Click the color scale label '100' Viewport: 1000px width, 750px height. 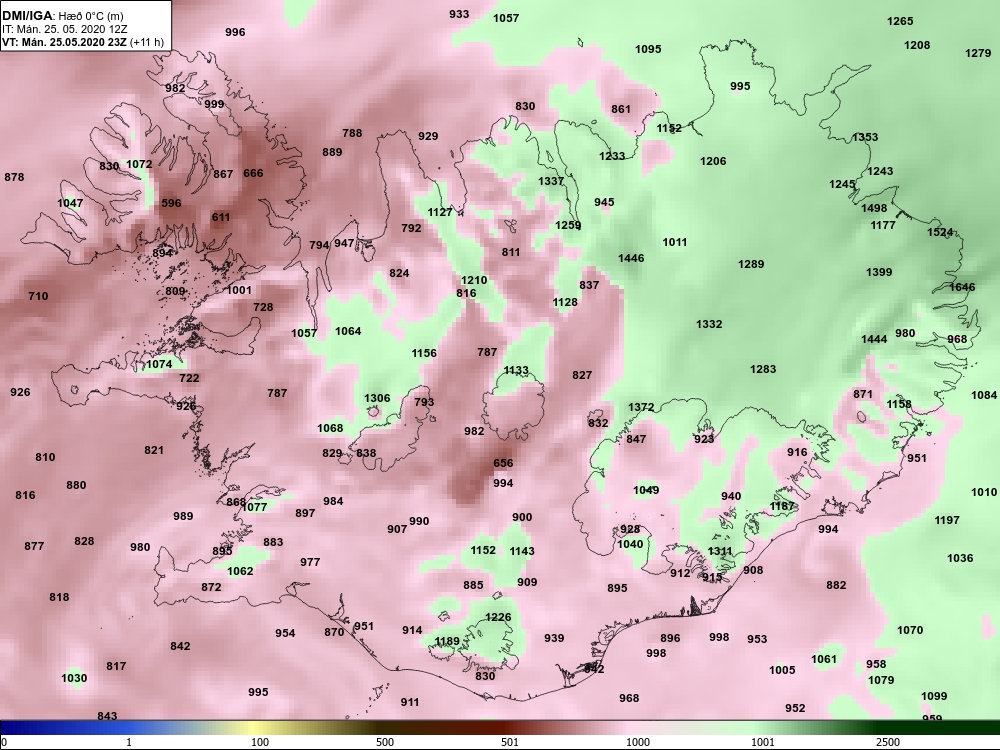pos(260,742)
